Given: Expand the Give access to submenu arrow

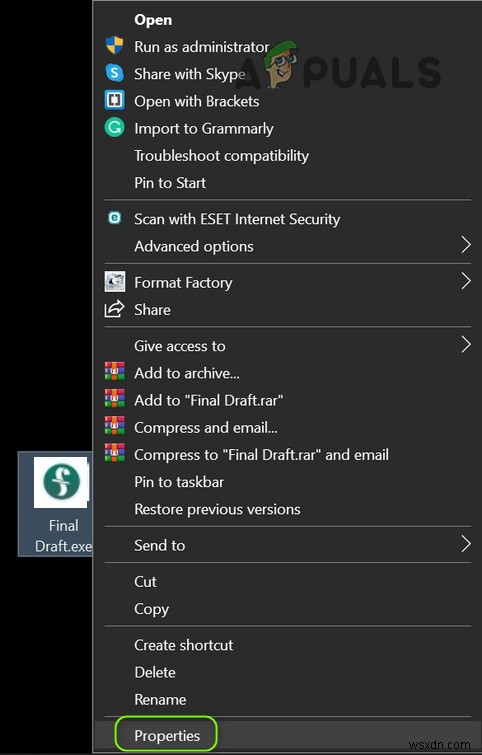Looking at the screenshot, I should [x=465, y=345].
